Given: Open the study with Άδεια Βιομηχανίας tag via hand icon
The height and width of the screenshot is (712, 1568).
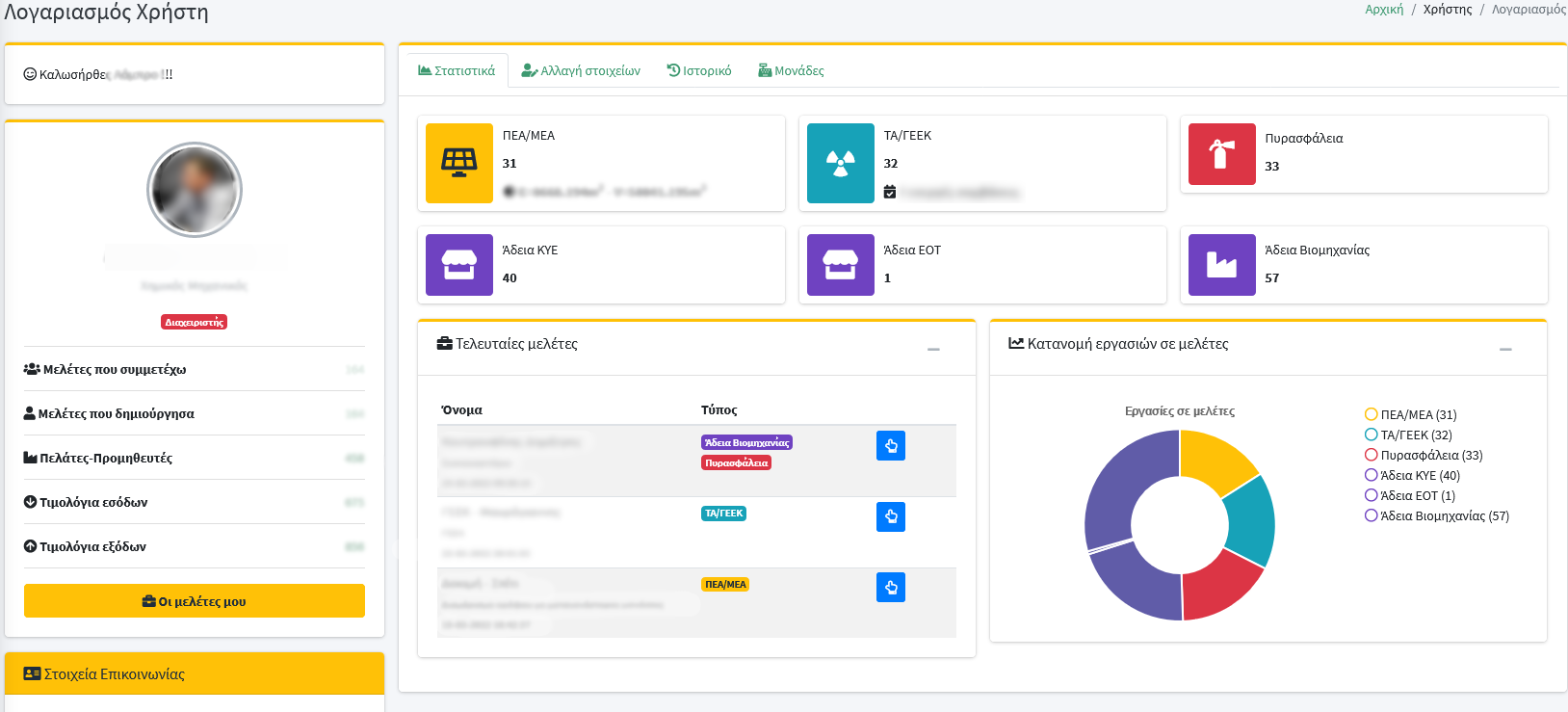Looking at the screenshot, I should (x=891, y=446).
